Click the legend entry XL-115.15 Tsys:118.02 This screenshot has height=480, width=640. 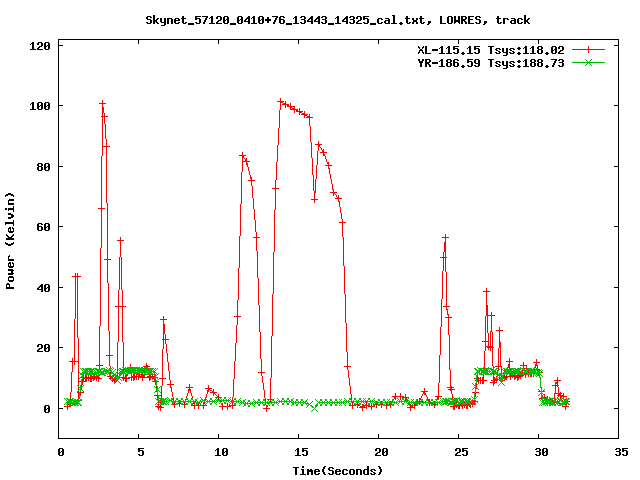coord(491,50)
